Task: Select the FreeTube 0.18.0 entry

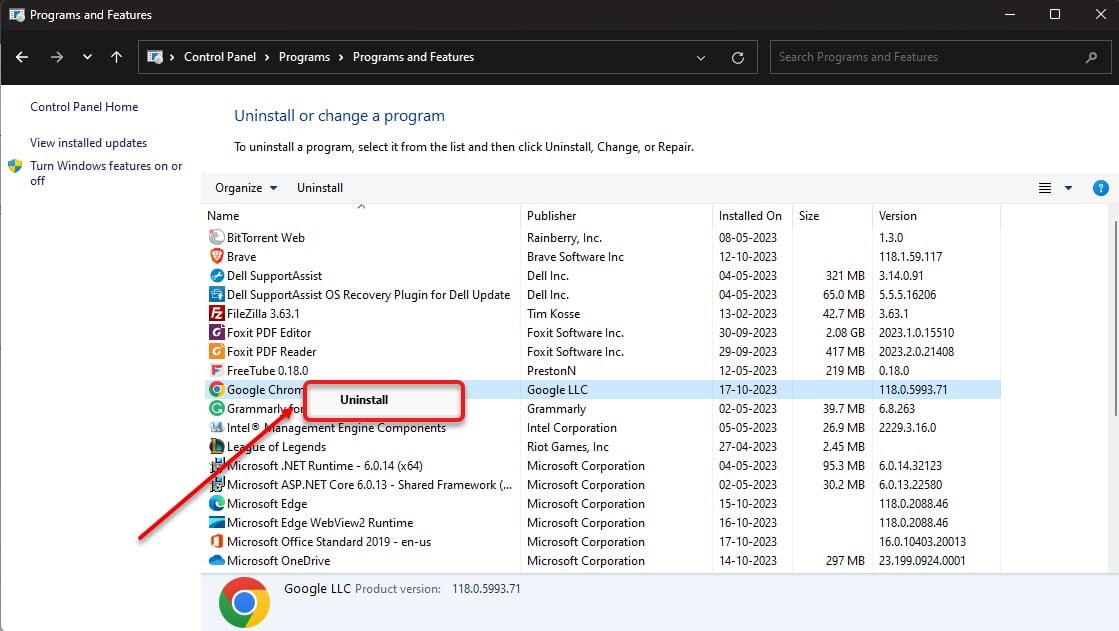Action: coord(268,370)
